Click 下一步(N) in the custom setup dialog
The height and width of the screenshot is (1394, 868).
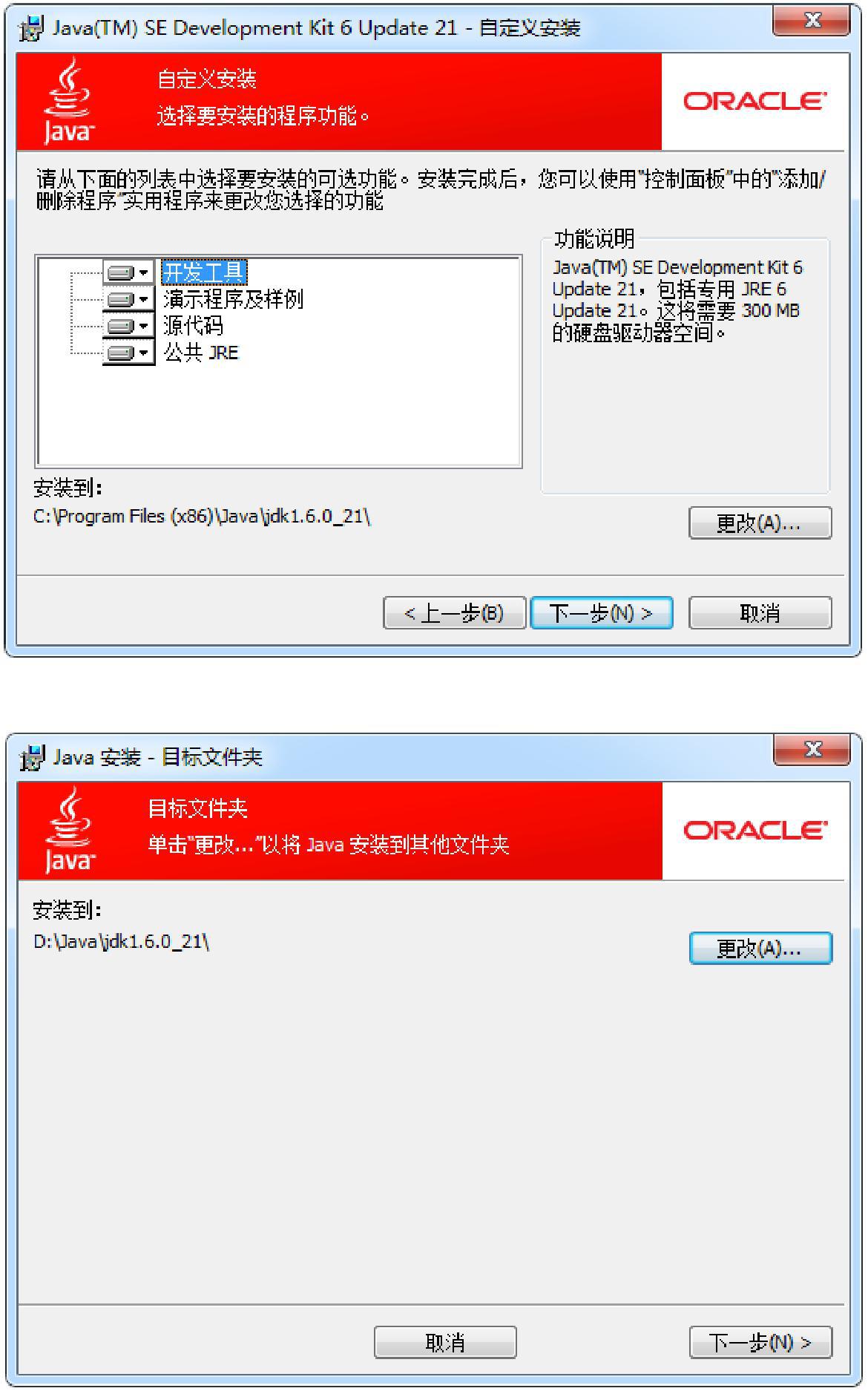(x=602, y=613)
